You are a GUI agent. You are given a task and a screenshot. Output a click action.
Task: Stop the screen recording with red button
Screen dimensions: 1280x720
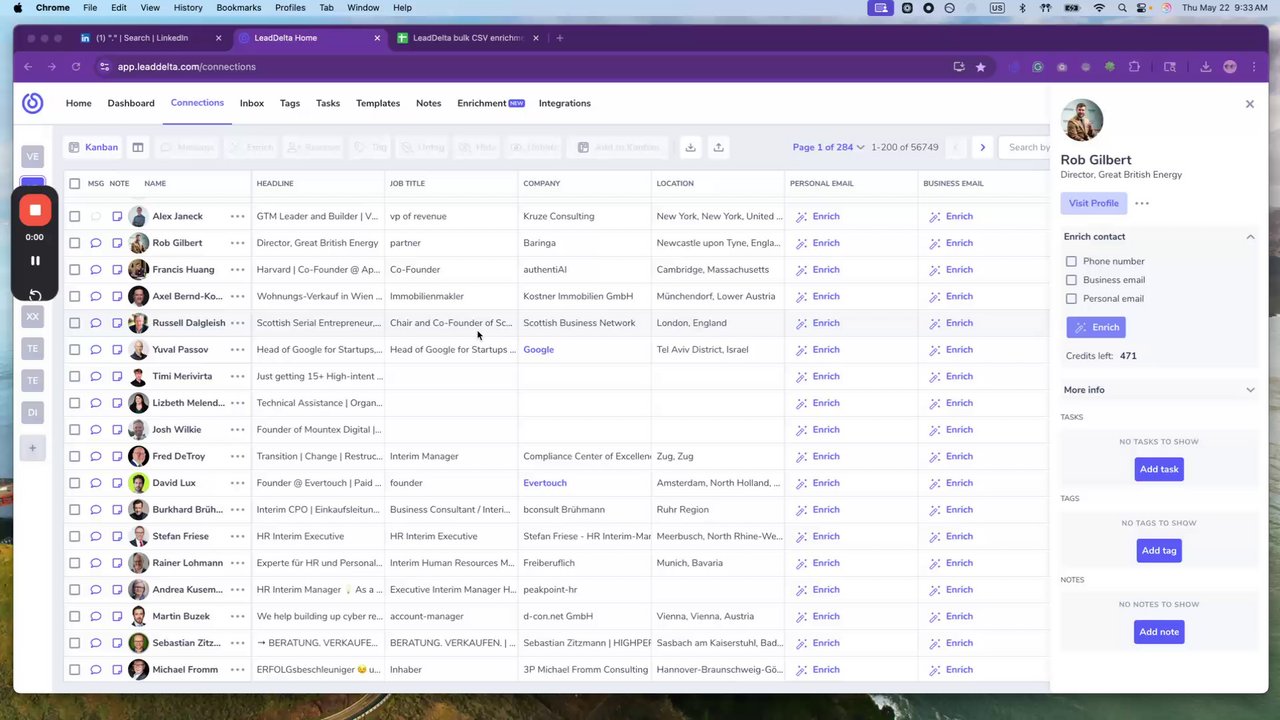point(35,210)
